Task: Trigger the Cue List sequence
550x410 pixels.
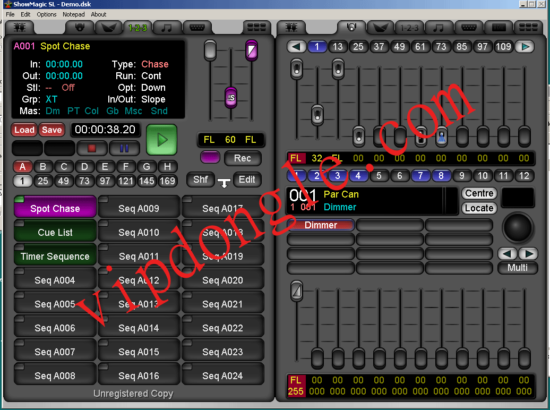Action: coord(55,232)
